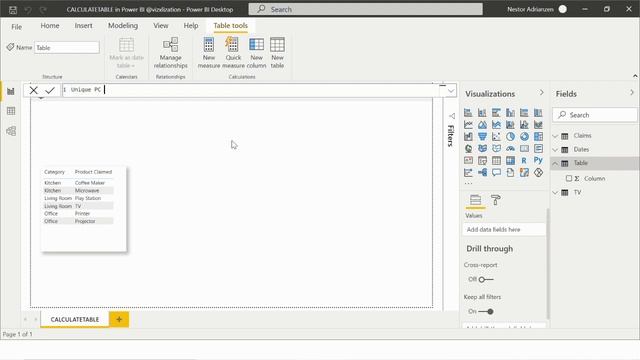Save the file using the title bar icon
640x360 pixels.
(13, 9)
